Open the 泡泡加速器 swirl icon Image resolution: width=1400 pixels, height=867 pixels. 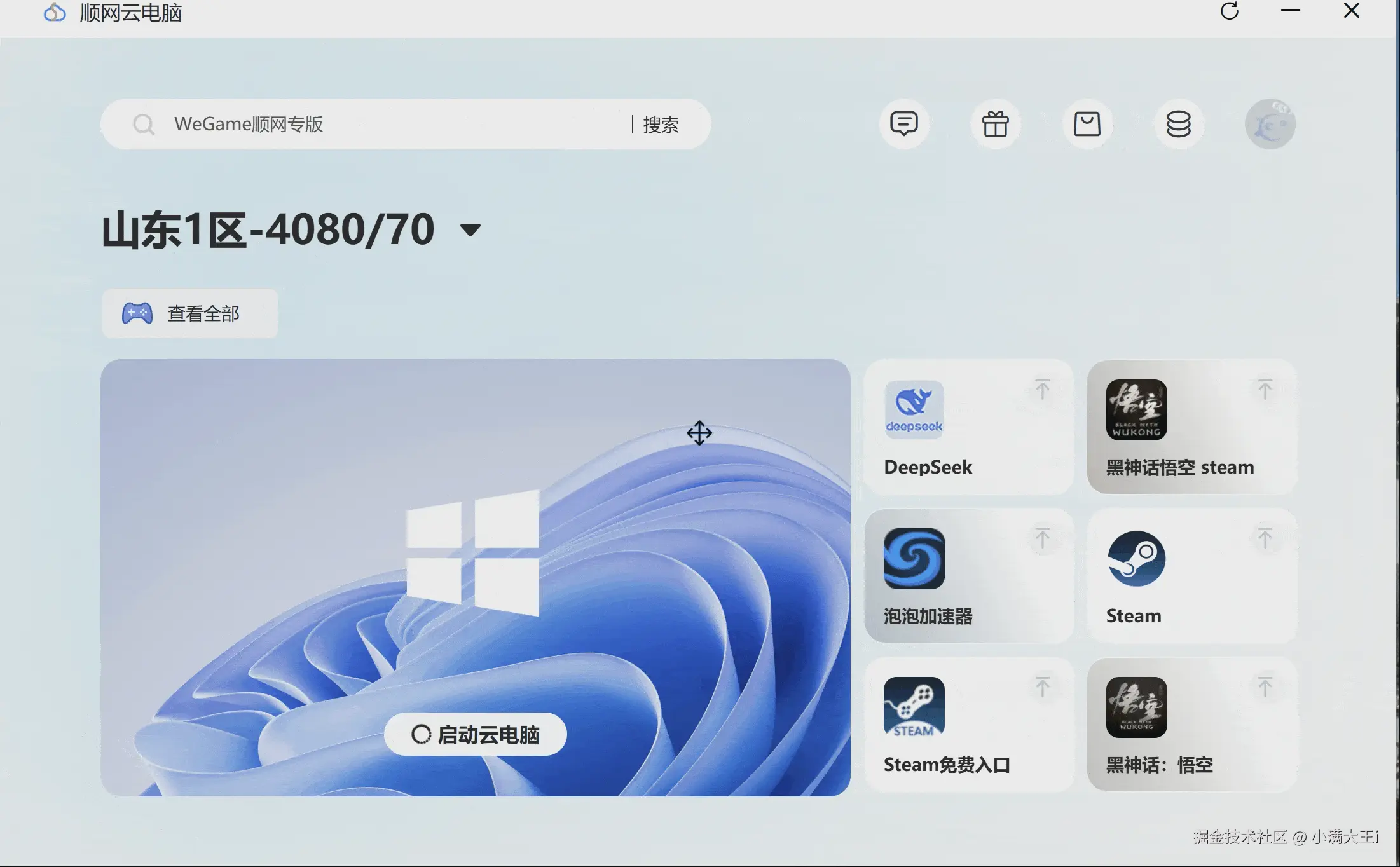914,559
